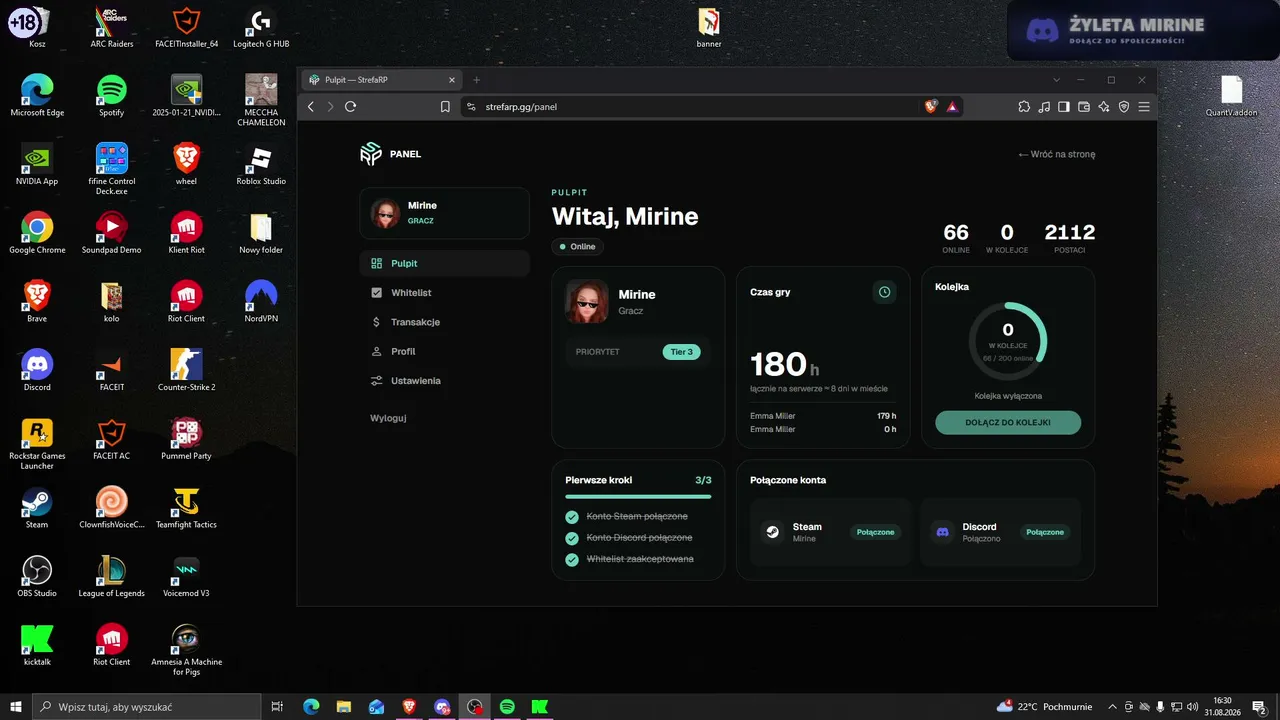Select the Spotify desktop icon
This screenshot has height=720, width=1280.
[111, 96]
